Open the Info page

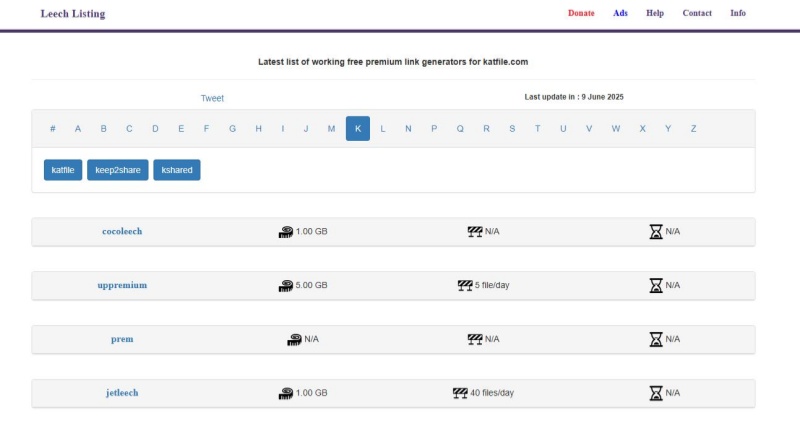pos(738,13)
